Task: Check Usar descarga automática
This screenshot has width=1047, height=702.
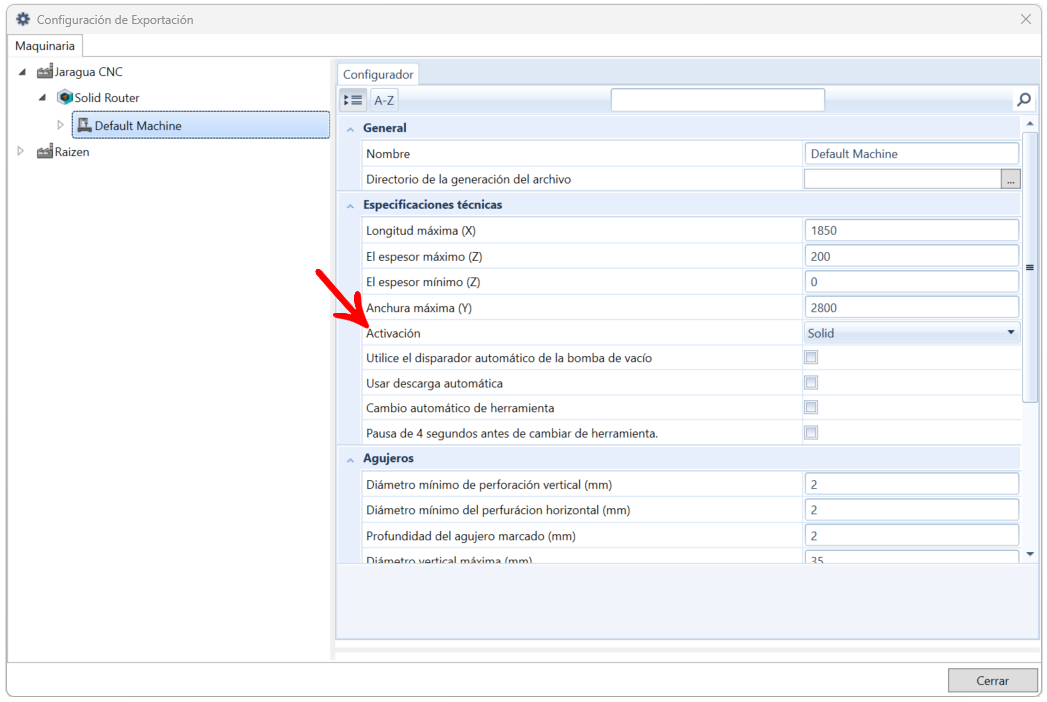Action: [x=811, y=383]
